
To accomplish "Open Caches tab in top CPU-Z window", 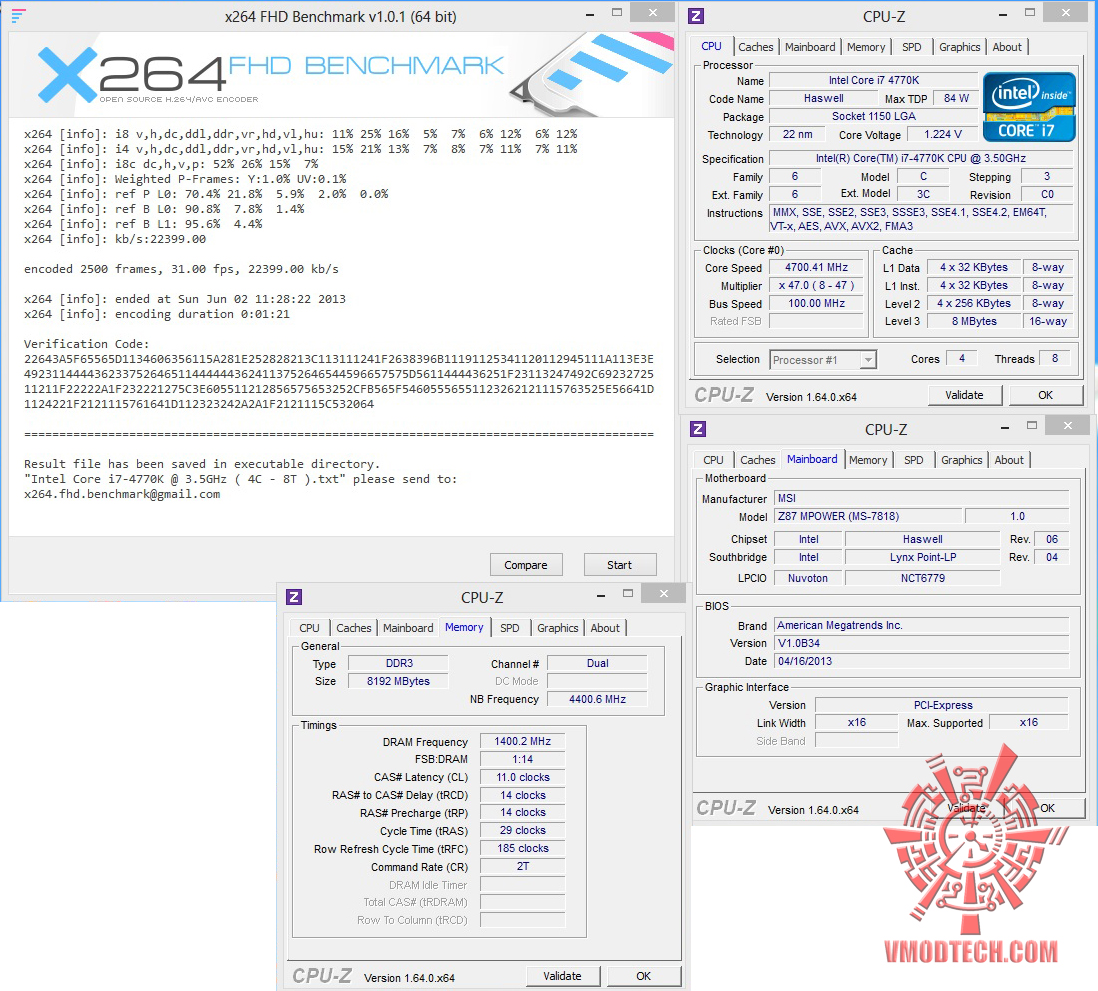I will (756, 47).
